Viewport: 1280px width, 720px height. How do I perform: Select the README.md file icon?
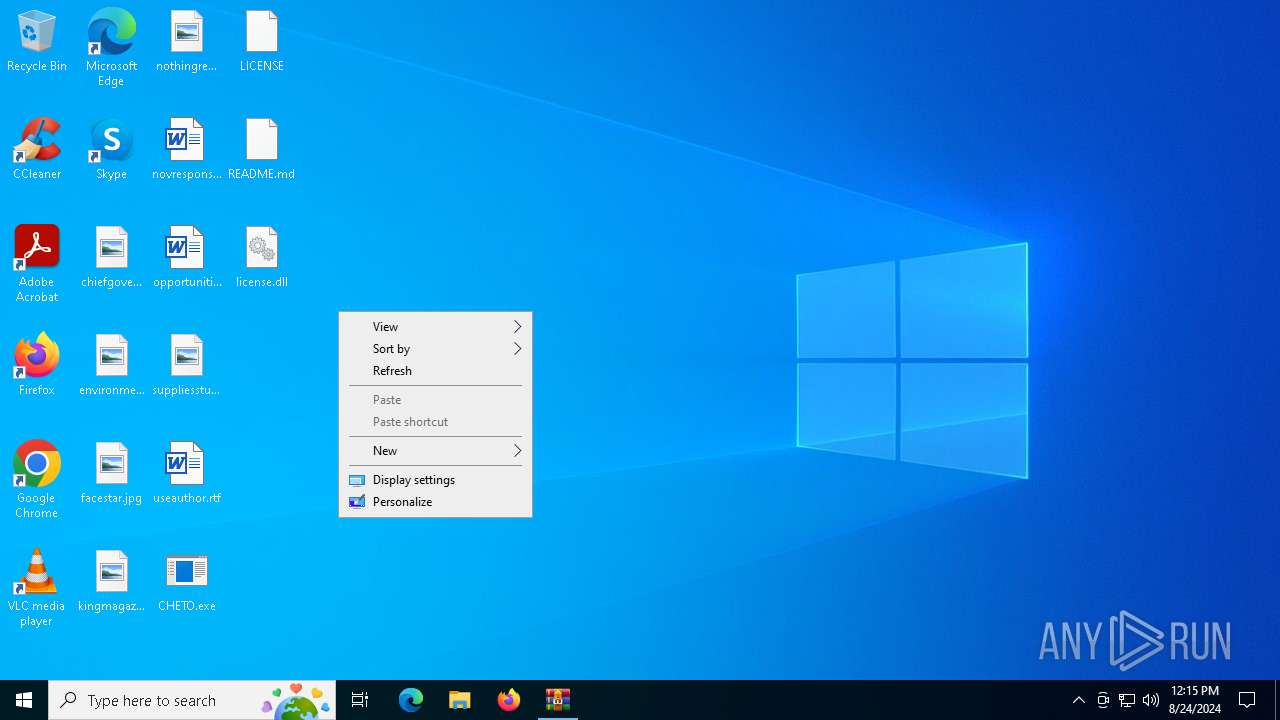262,150
